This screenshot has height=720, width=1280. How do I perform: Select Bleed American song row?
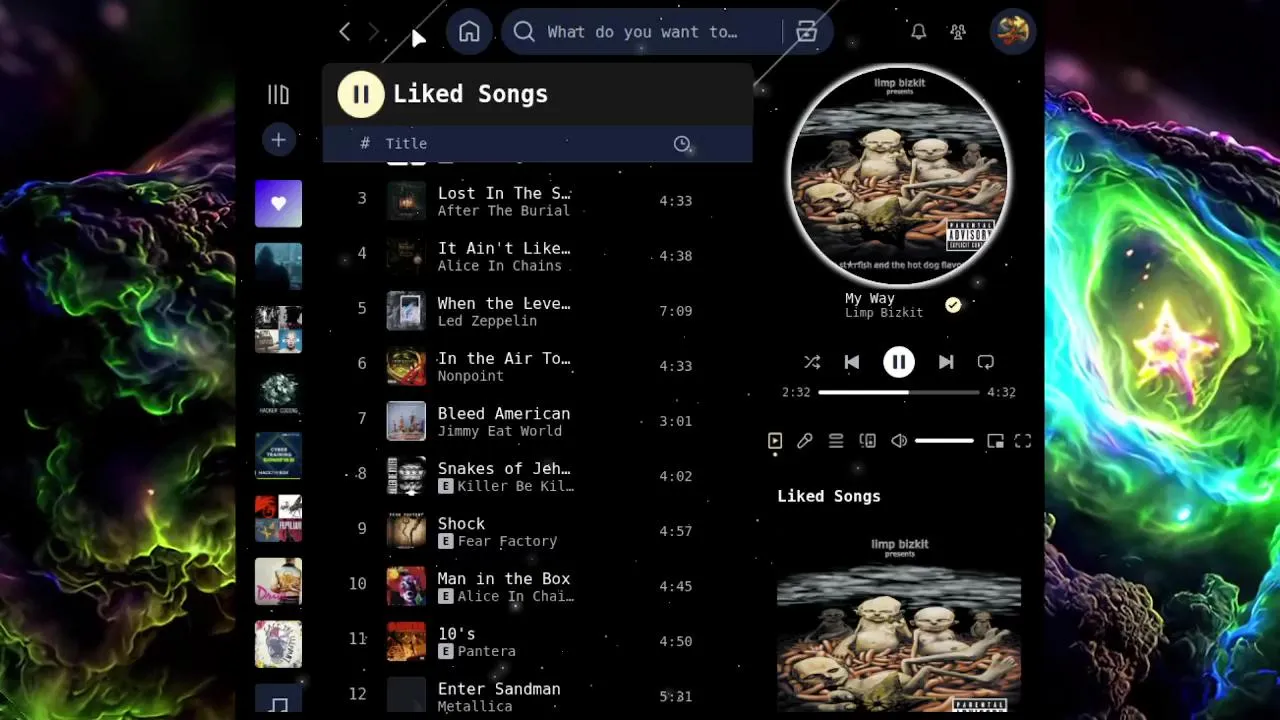(x=537, y=421)
